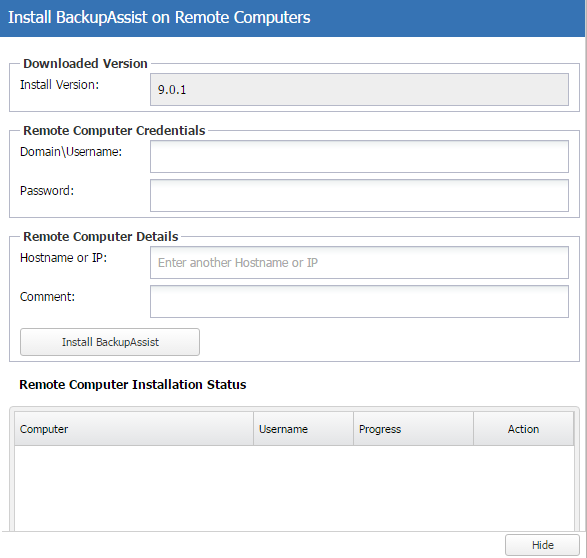This screenshot has width=587, height=558.
Task: Click the Progress column header
Action: tap(413, 429)
